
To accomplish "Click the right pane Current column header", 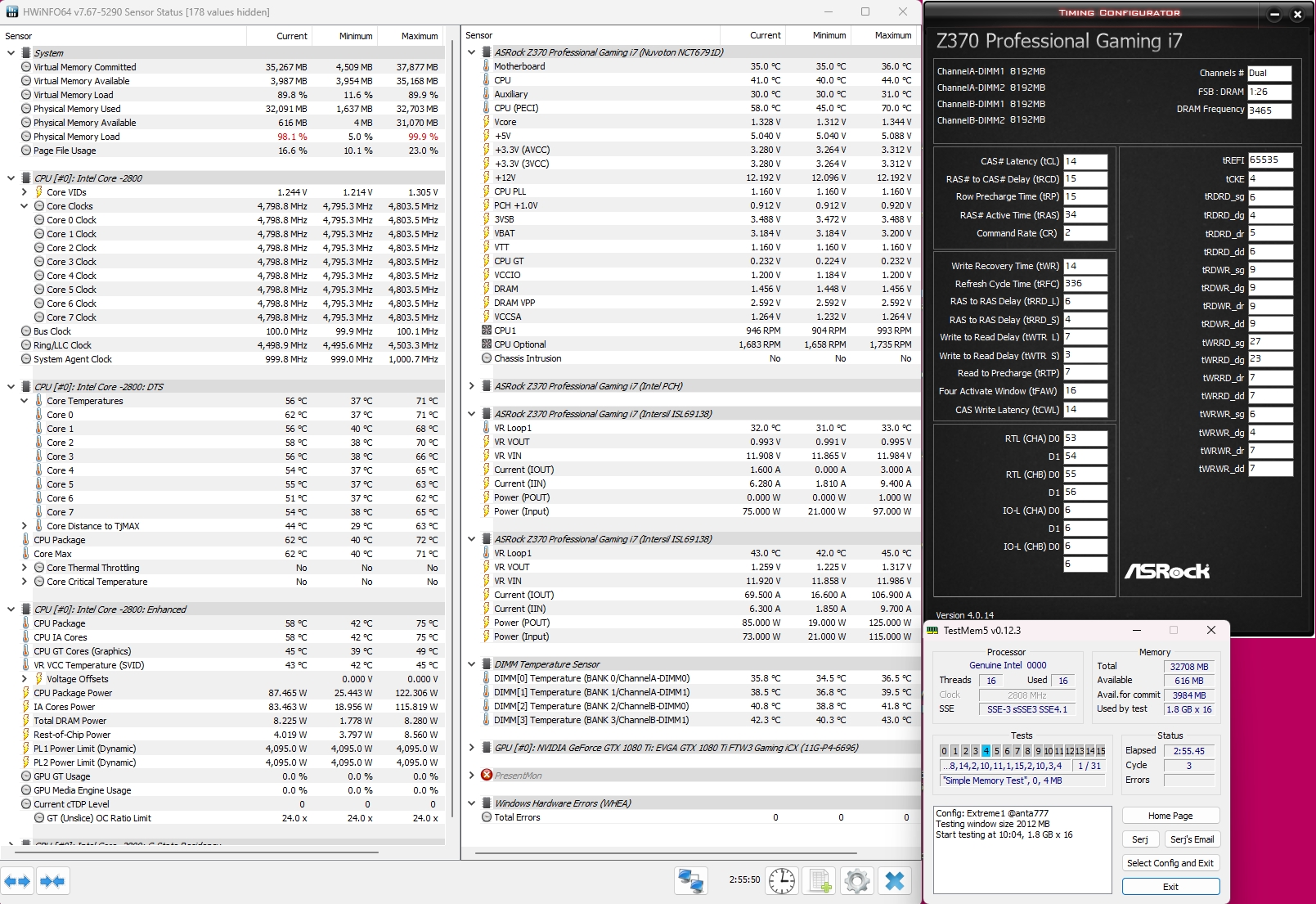I will (752, 35).
